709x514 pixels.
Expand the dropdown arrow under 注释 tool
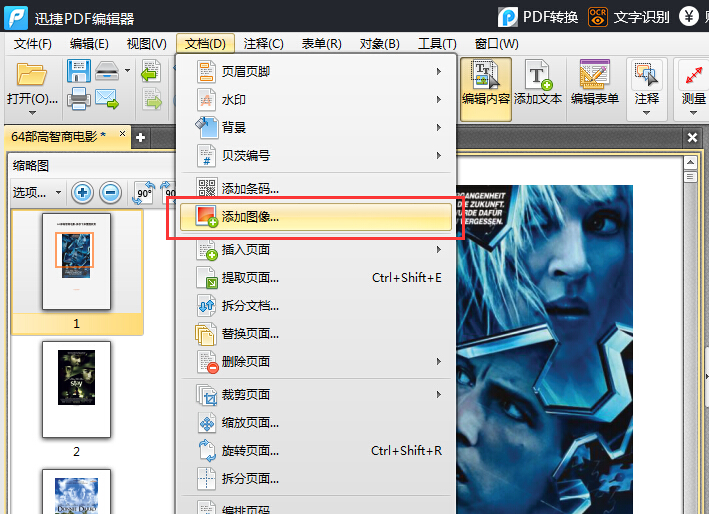pos(646,113)
